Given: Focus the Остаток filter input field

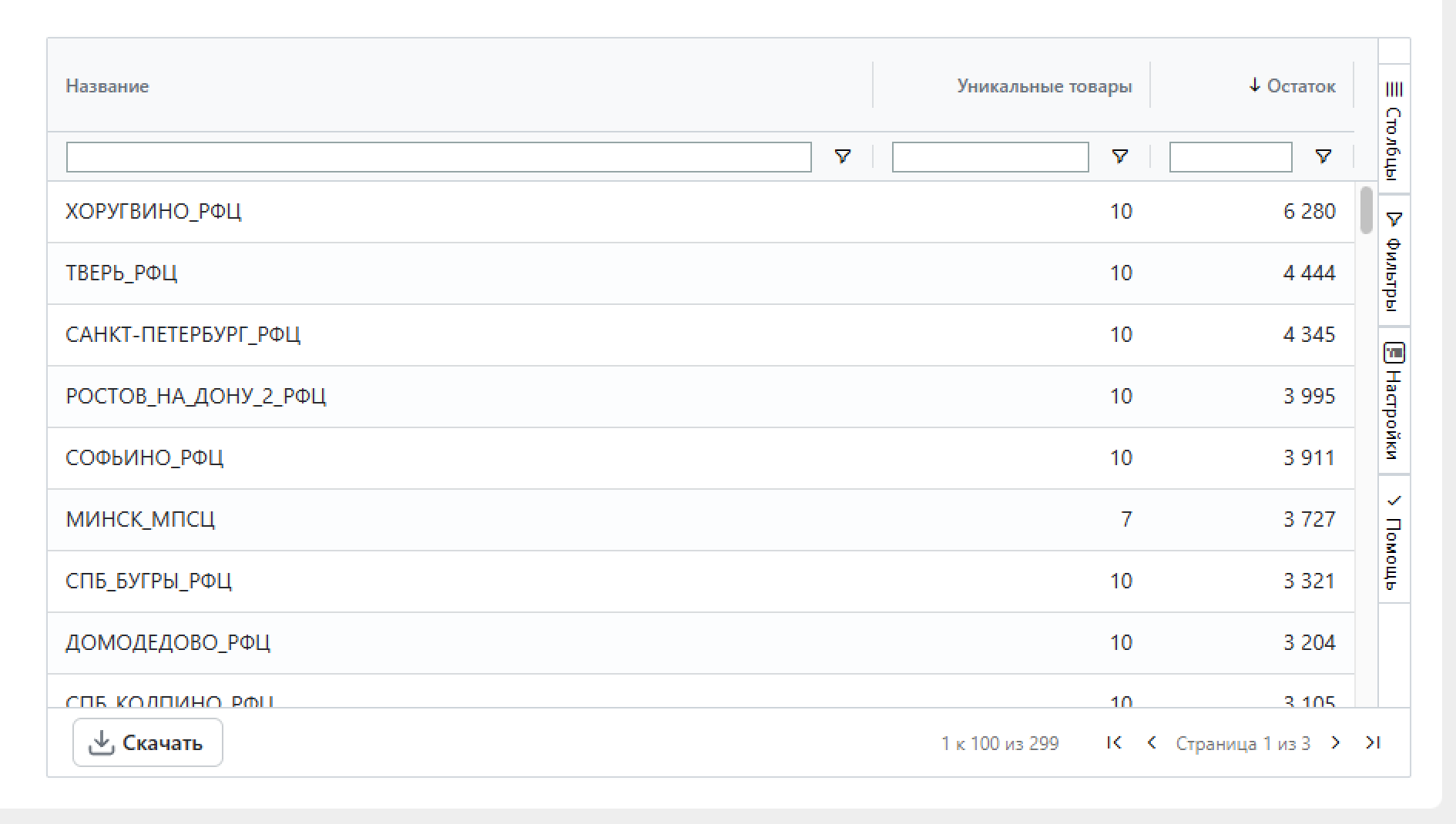Looking at the screenshot, I should 1230,157.
